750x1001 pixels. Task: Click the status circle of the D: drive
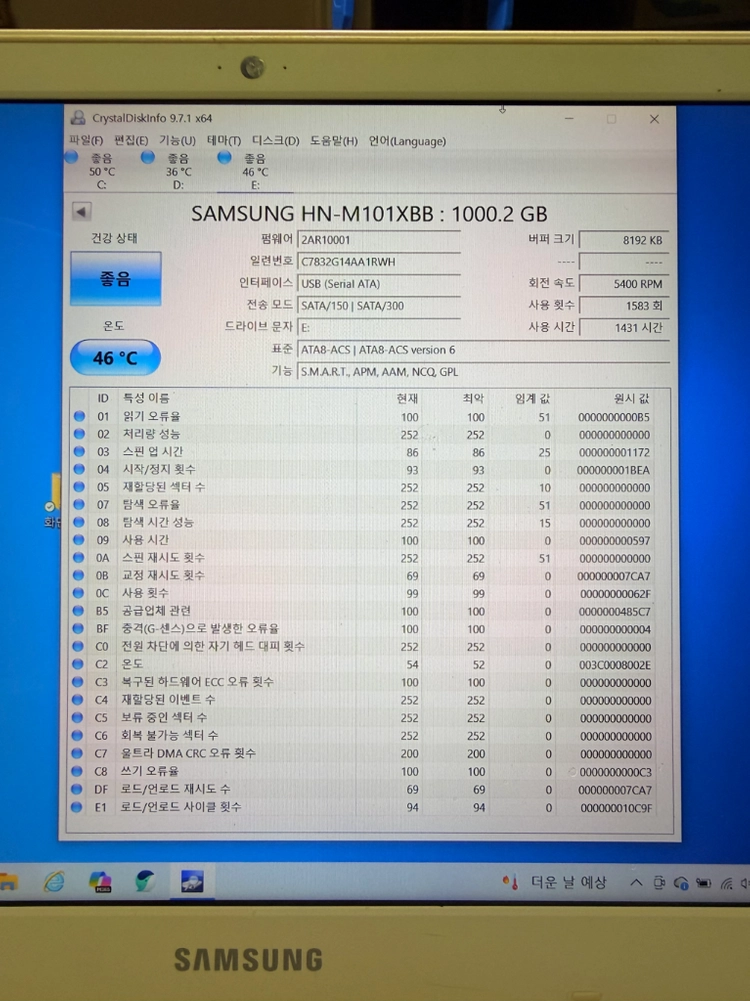tap(148, 157)
